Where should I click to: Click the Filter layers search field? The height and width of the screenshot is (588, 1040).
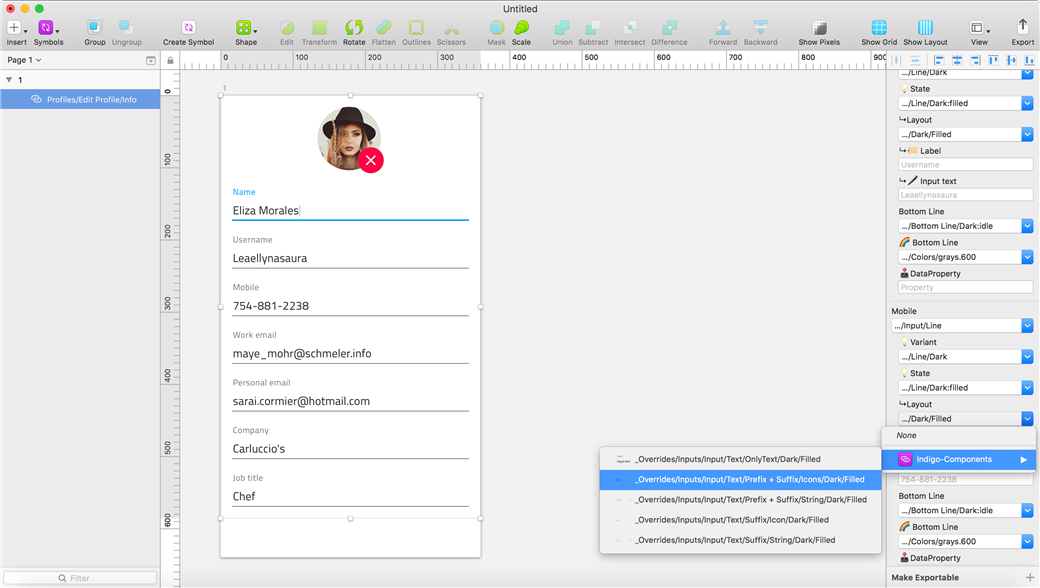pyautogui.click(x=80, y=578)
